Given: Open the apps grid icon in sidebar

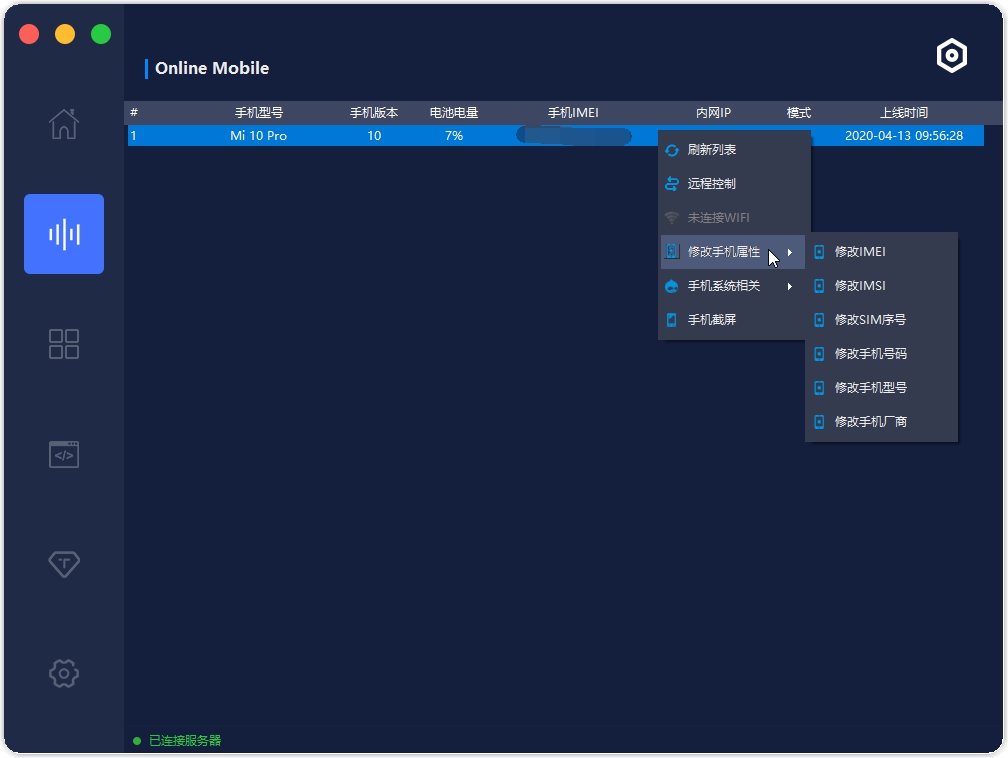Looking at the screenshot, I should (63, 343).
